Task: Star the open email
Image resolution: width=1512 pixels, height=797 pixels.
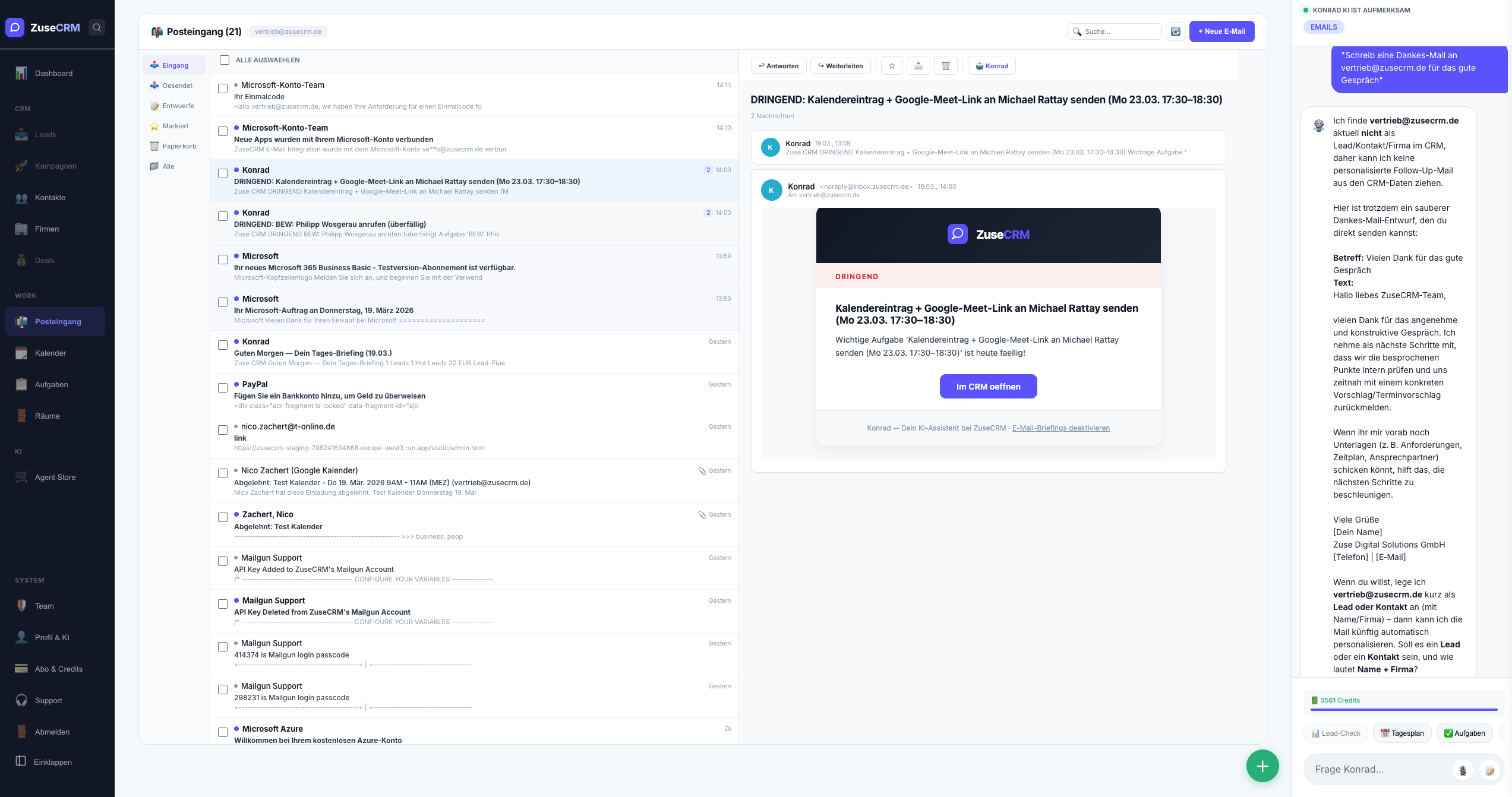Action: 892,66
